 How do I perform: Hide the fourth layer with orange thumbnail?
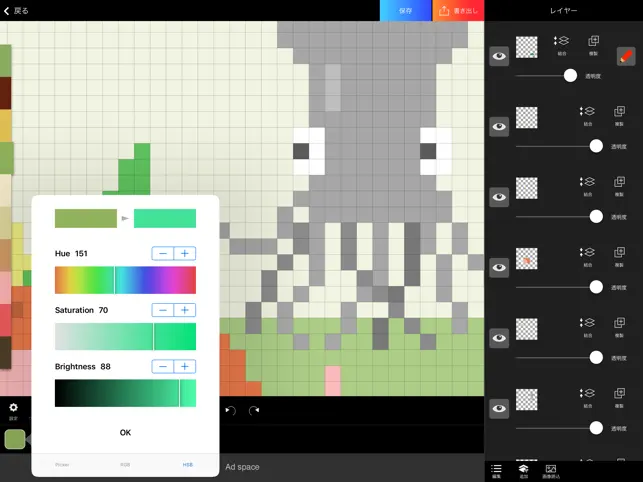[499, 267]
